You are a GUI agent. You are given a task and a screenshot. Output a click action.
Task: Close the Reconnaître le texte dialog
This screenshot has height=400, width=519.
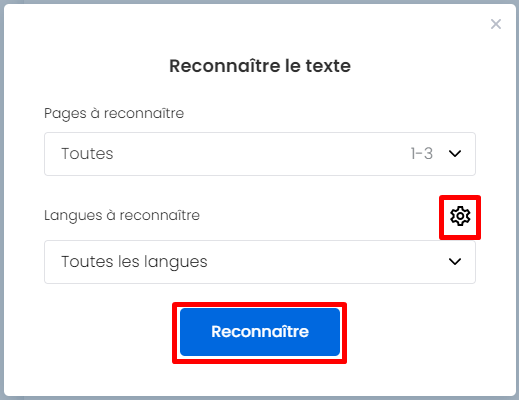click(496, 24)
